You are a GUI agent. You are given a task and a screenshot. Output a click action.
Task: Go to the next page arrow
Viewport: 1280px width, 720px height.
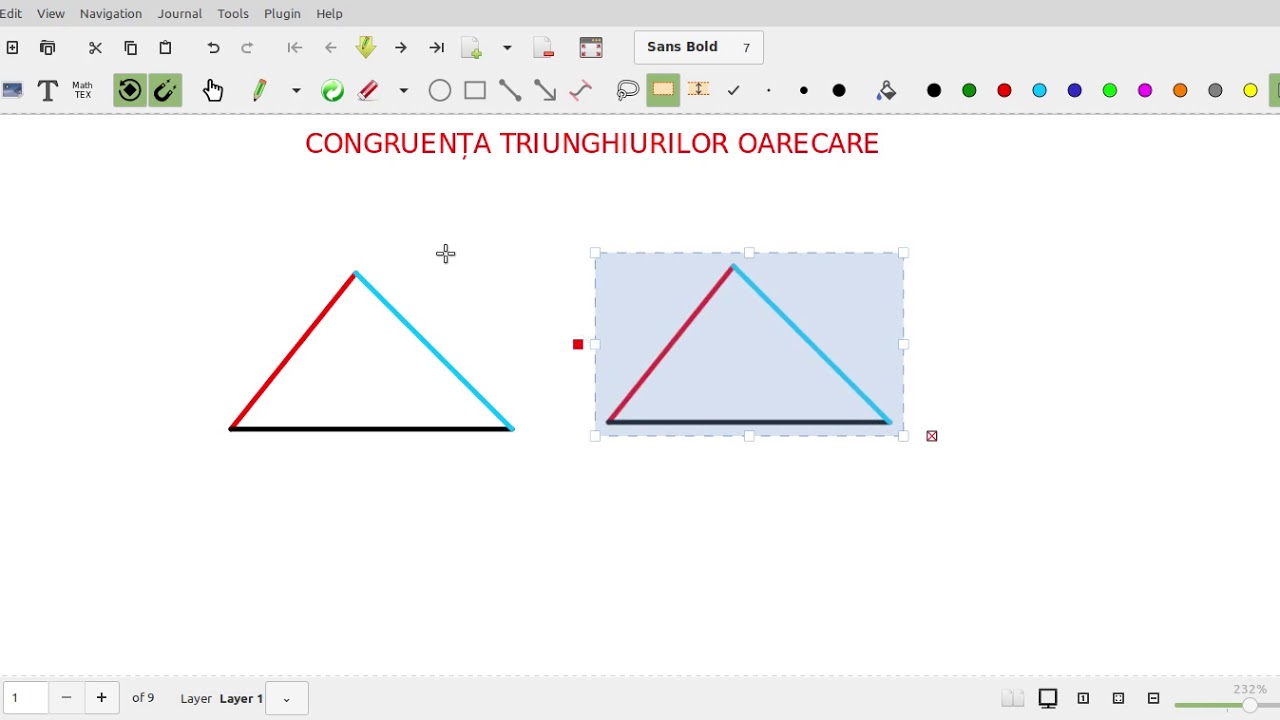click(400, 47)
